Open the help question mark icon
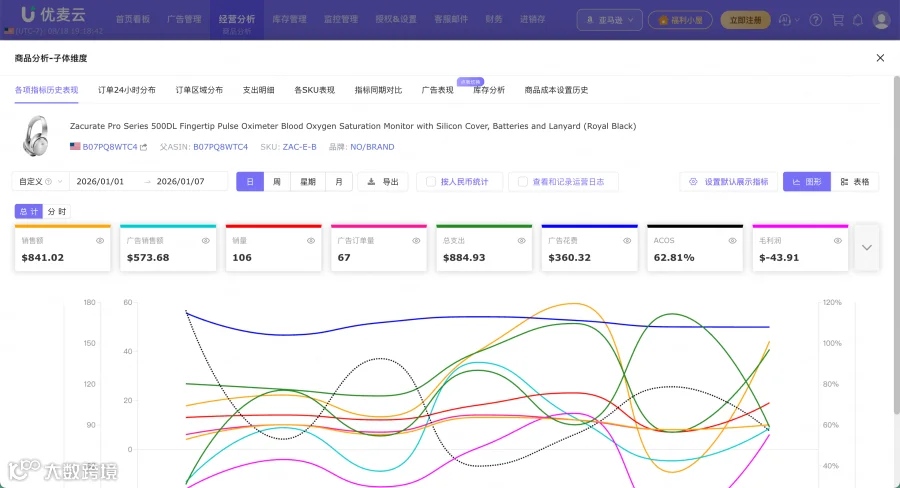The width and height of the screenshot is (900, 488). point(815,20)
